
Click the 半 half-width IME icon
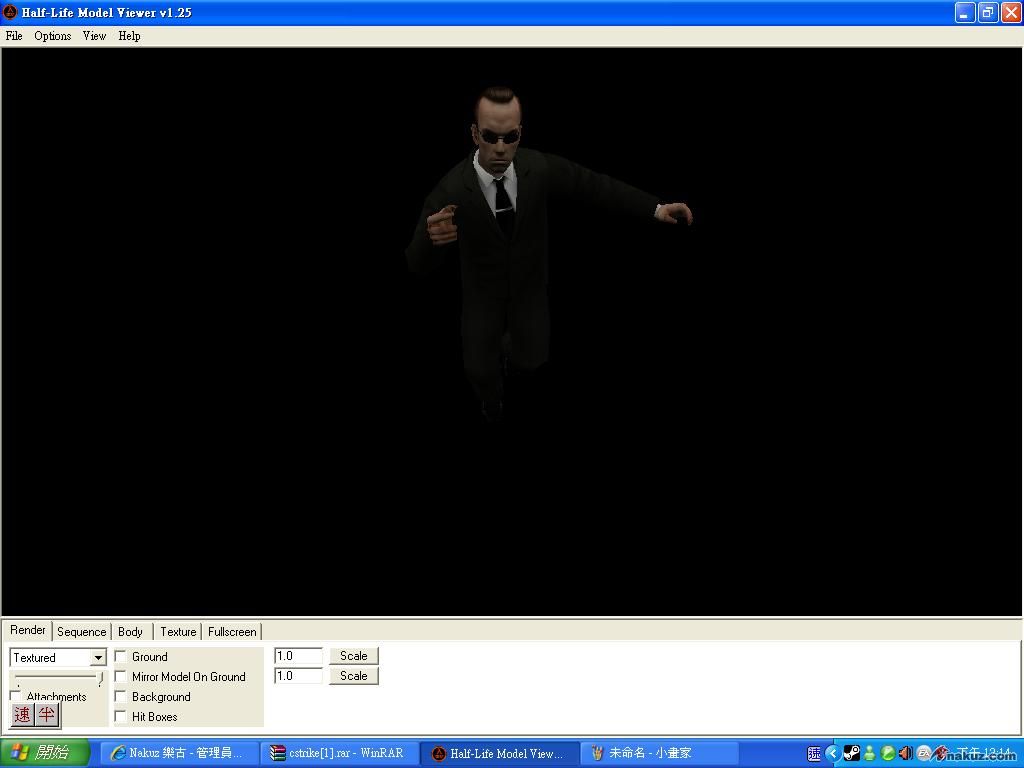[x=46, y=714]
